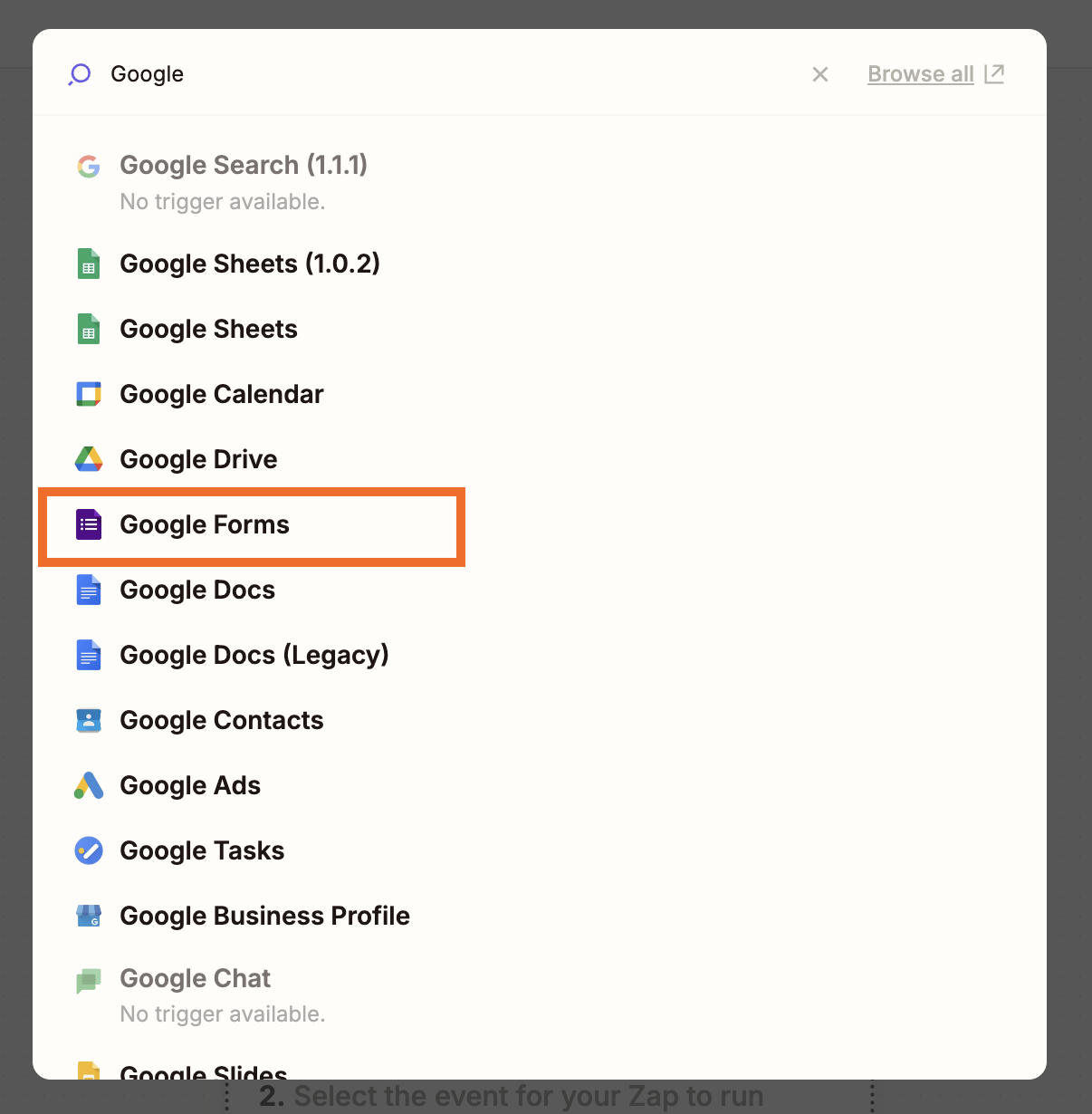1092x1114 pixels.
Task: Click the search magnifier icon
Action: (x=80, y=74)
